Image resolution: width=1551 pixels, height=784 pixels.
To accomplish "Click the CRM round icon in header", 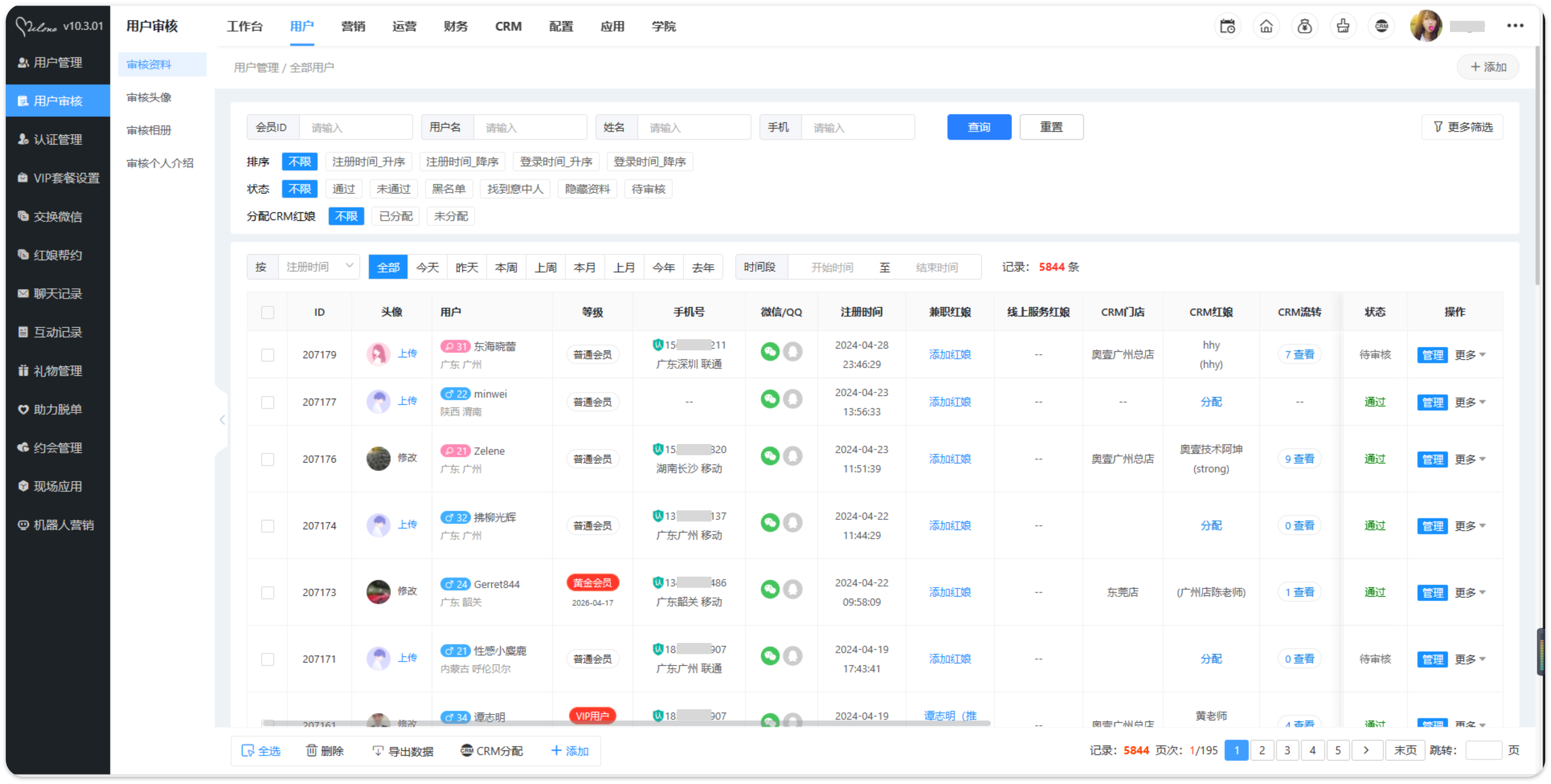I will click(1381, 27).
